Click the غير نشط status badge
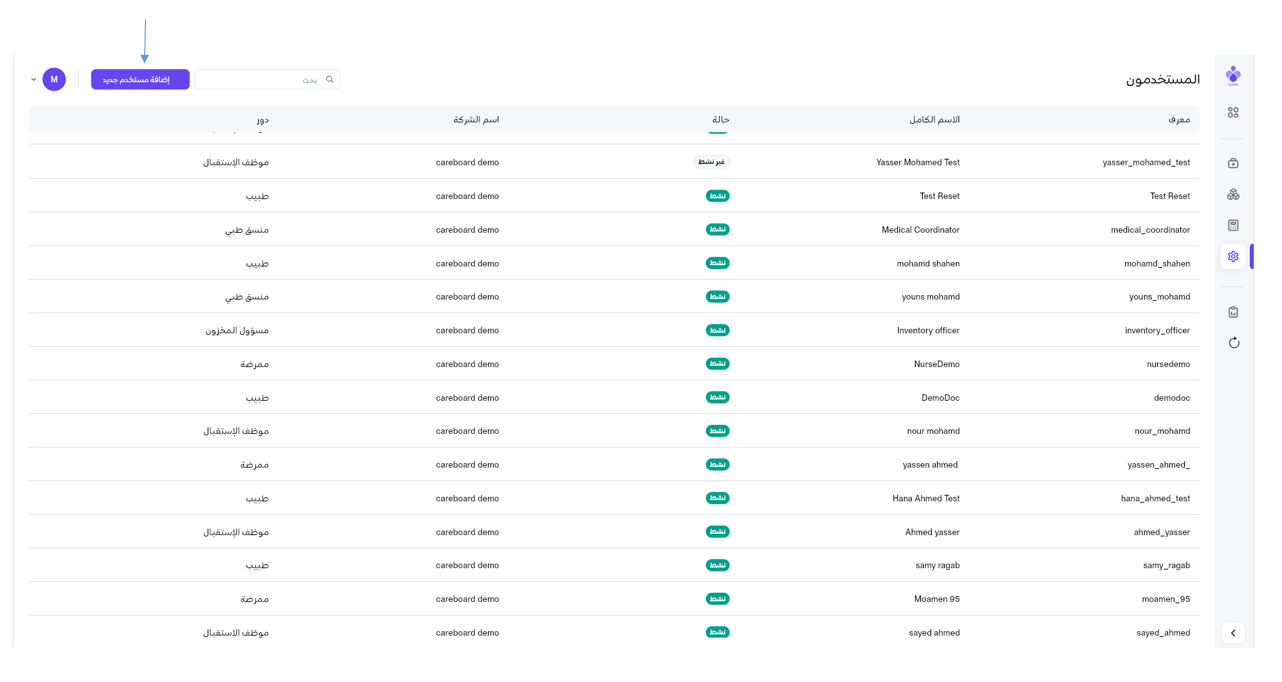 point(712,162)
